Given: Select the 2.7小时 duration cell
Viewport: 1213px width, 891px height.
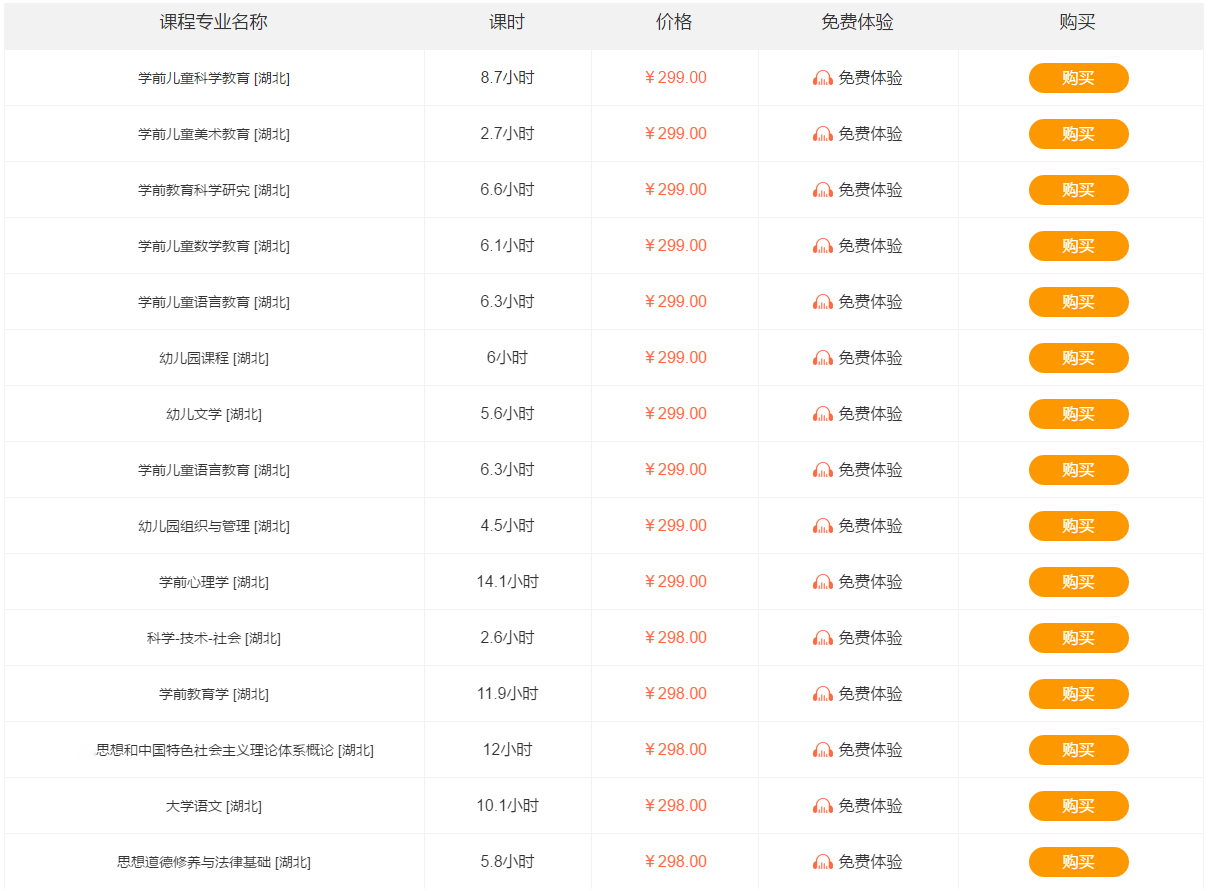Looking at the screenshot, I should (507, 134).
